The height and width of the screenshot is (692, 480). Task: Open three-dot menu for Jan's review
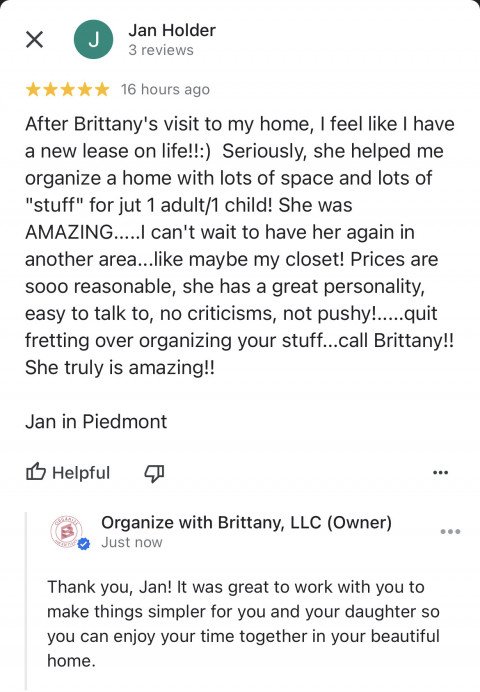[440, 472]
